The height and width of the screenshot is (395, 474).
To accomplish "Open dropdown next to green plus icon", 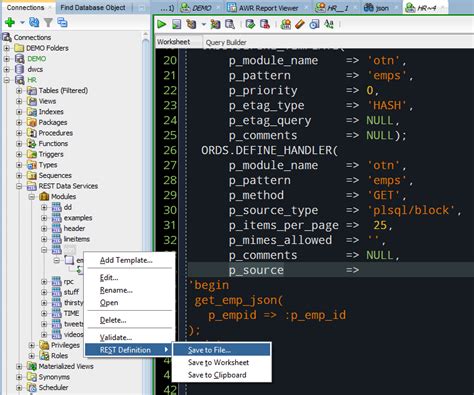I will tap(22, 23).
